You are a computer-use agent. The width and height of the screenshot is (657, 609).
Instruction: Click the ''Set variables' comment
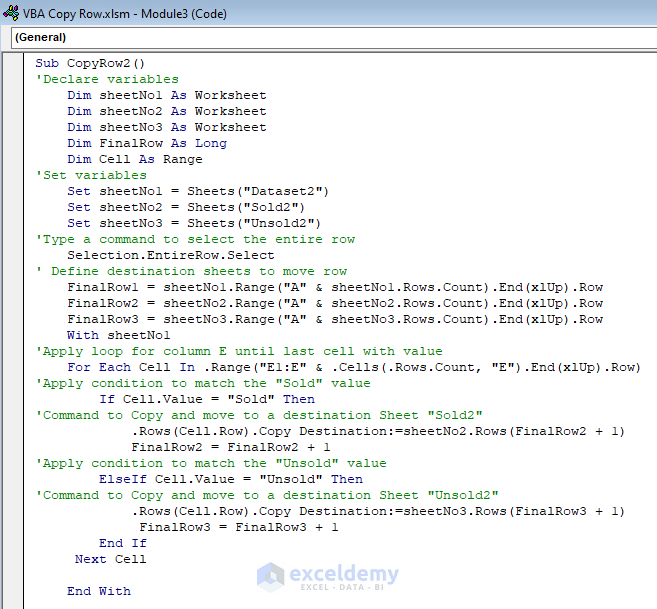(x=91, y=175)
